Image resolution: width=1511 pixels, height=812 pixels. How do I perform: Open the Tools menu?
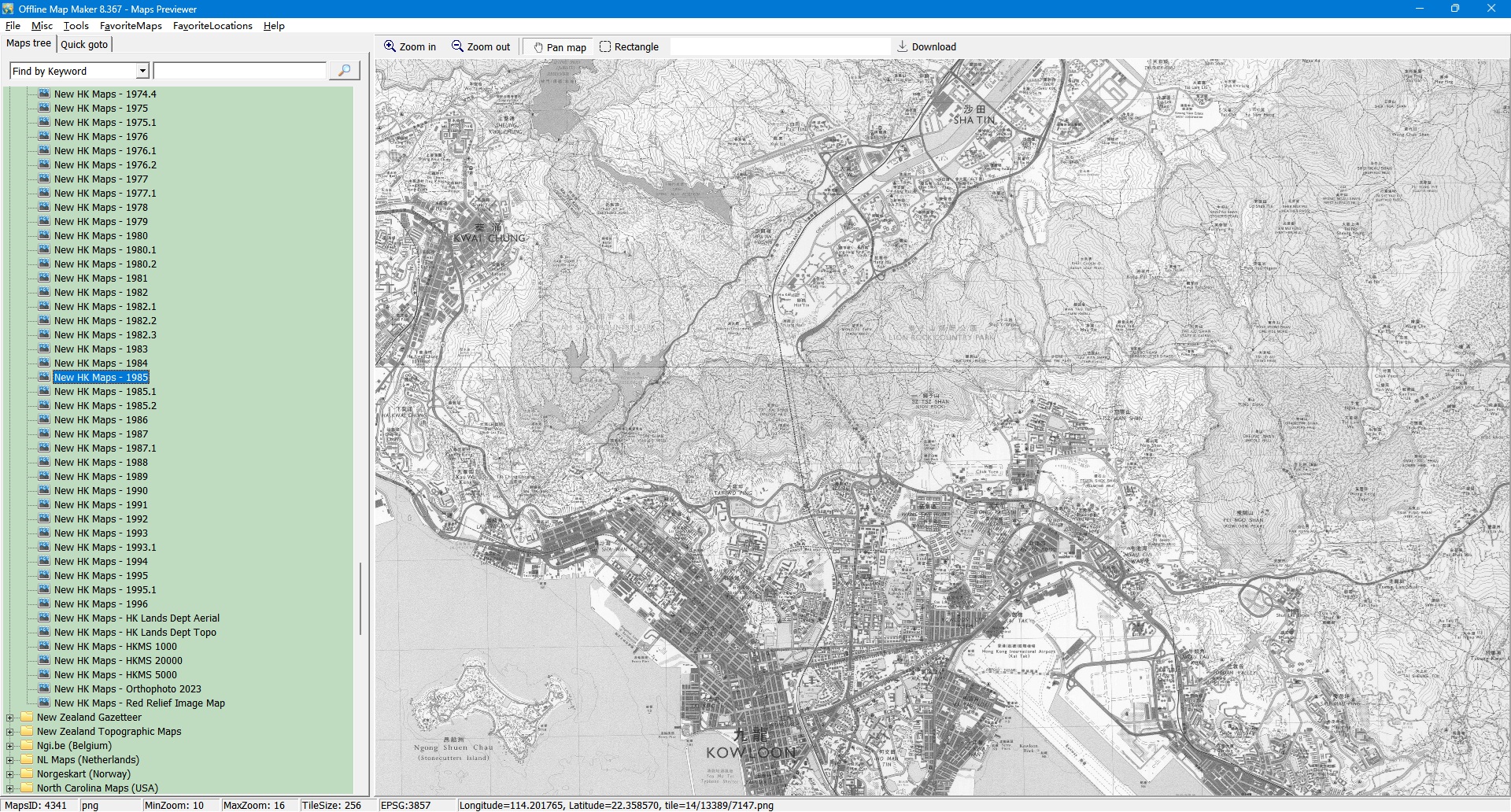pyautogui.click(x=76, y=26)
